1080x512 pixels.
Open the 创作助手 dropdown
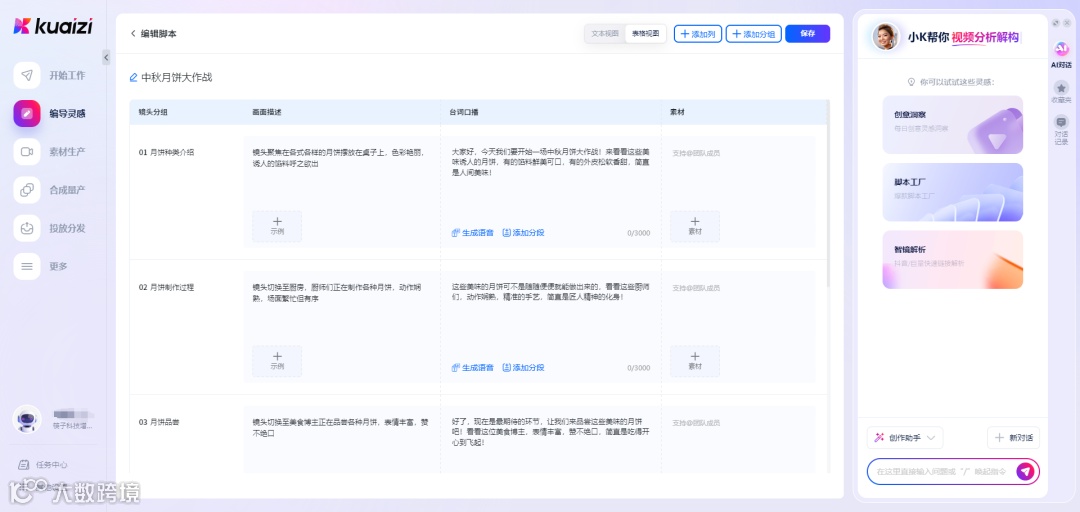(x=905, y=438)
